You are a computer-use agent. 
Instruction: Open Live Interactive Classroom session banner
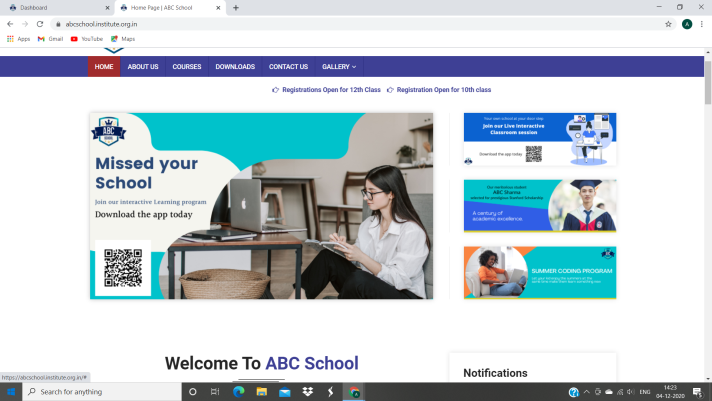pyautogui.click(x=540, y=139)
